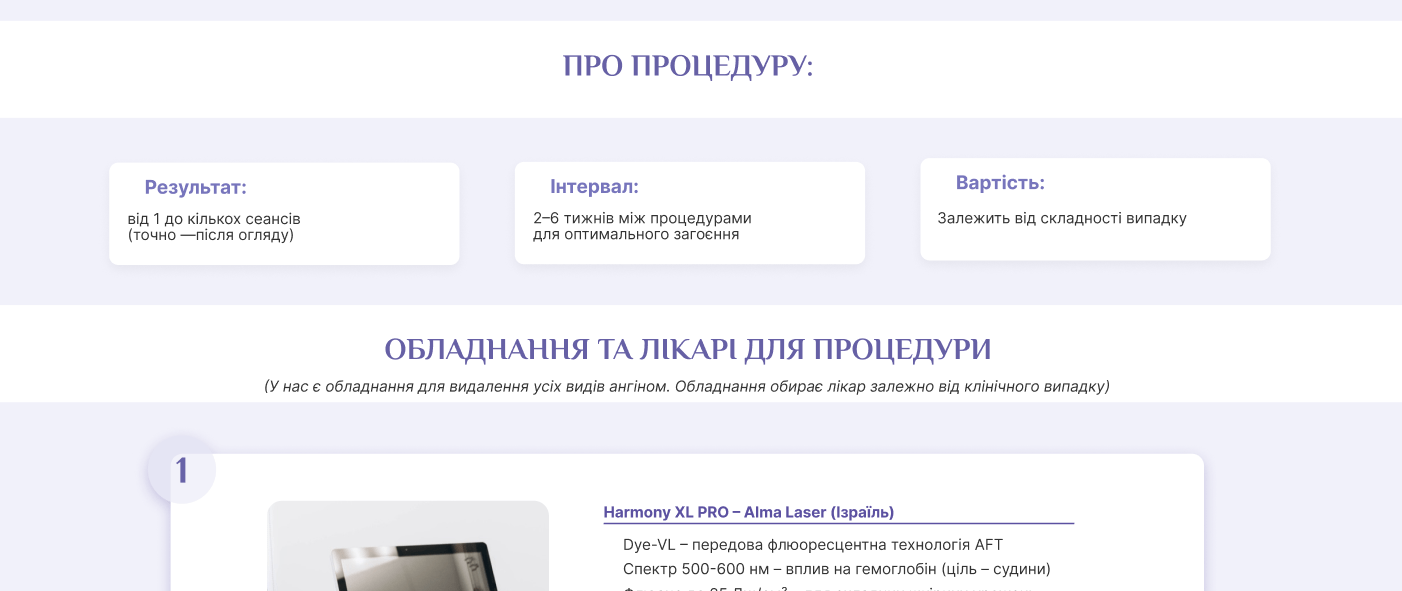The width and height of the screenshot is (1402, 591).
Task: Click the text "2–6 тижнів між процедурами"
Action: [x=642, y=218]
